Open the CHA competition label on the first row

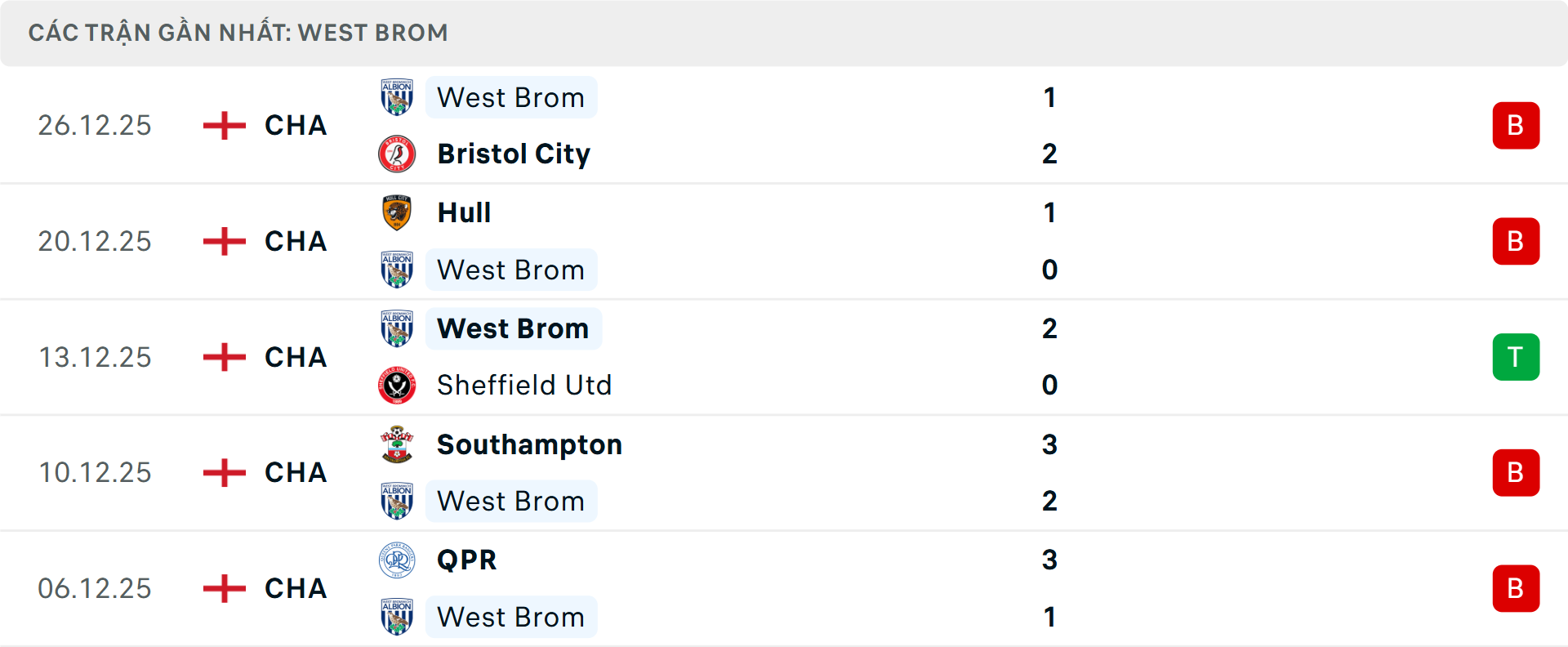coord(294,125)
